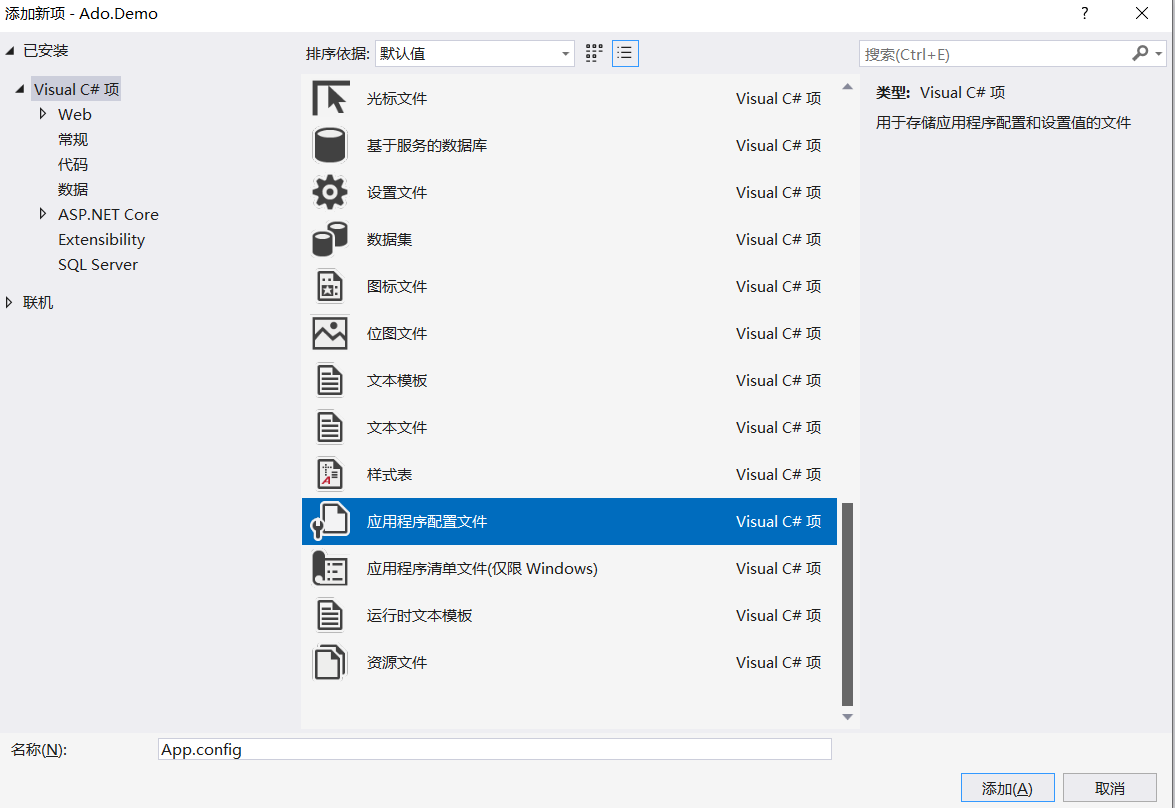Switch to the list view mode
Screen dimensions: 1175x808
625,53
